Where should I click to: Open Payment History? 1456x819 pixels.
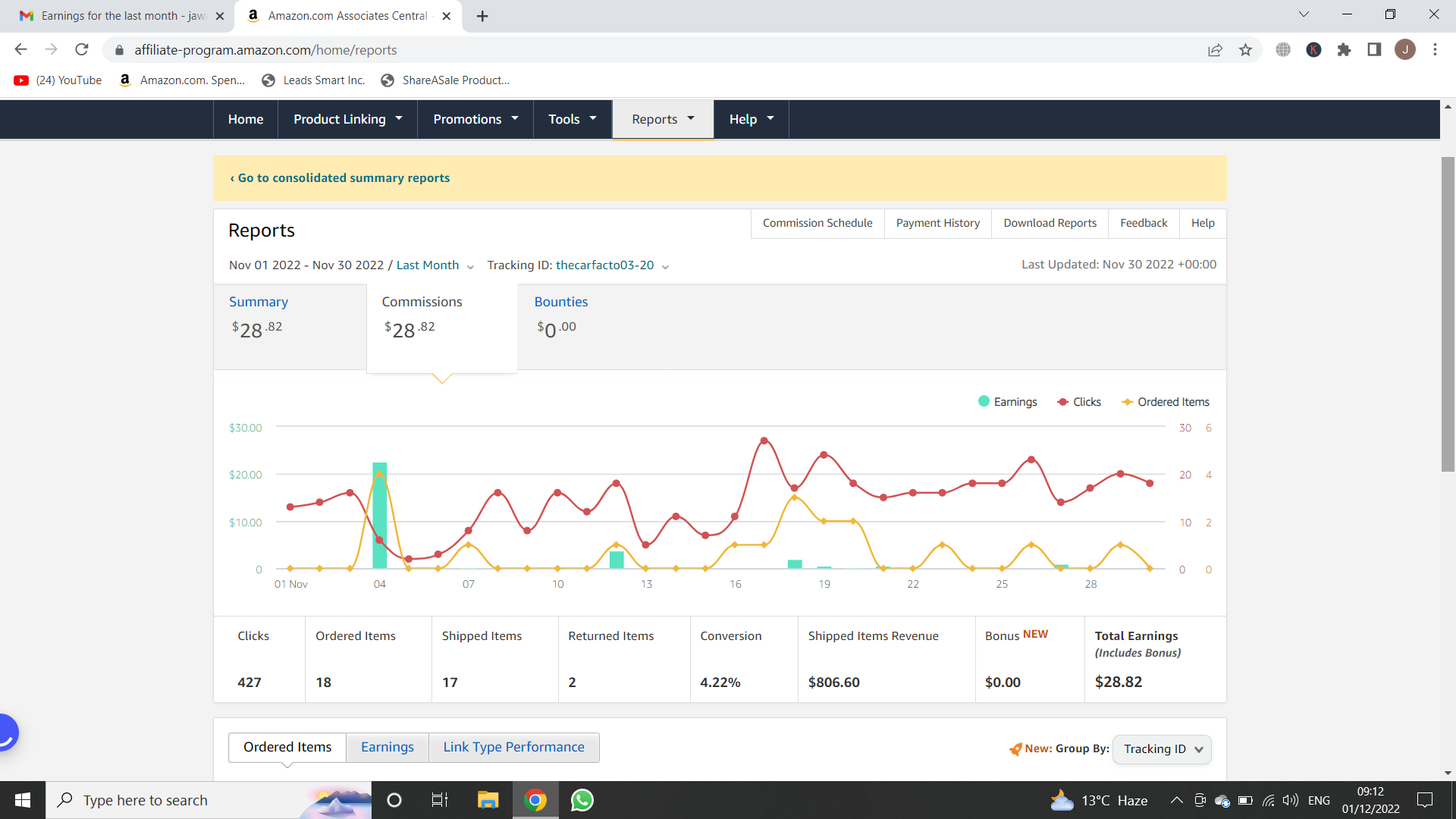938,223
